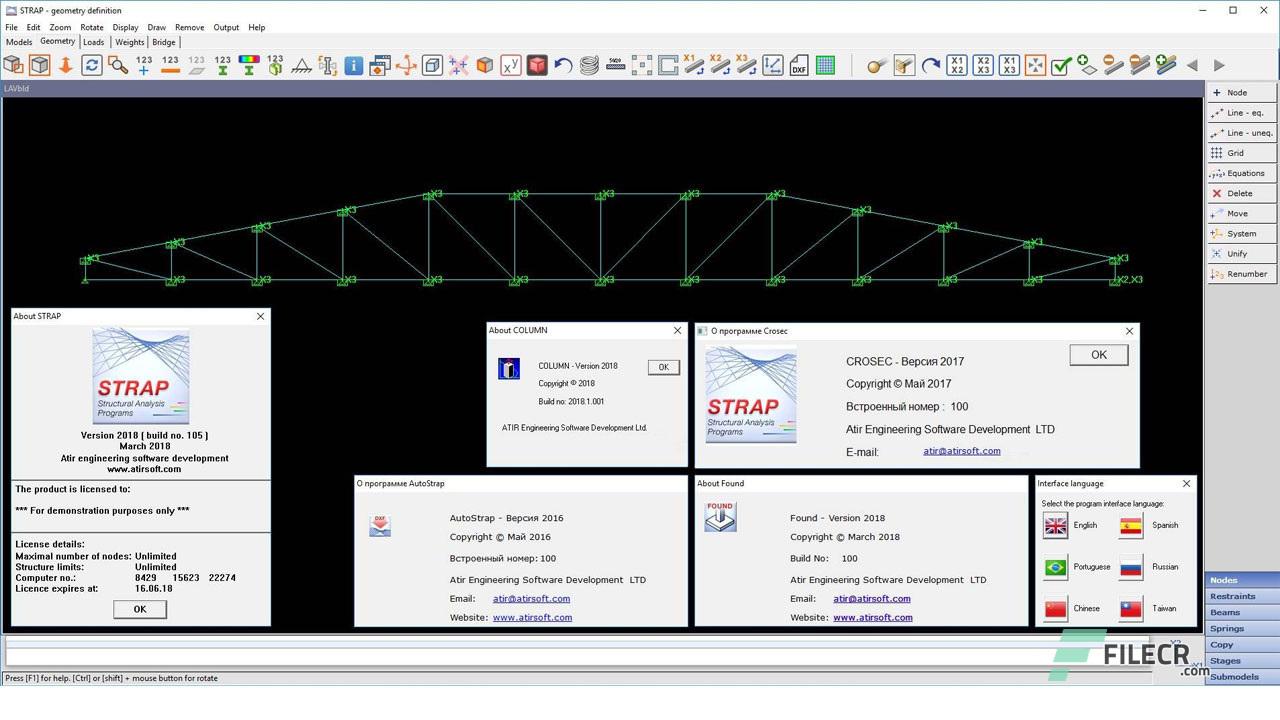
Task: Click the blue undo arrow icon
Action: (563, 65)
